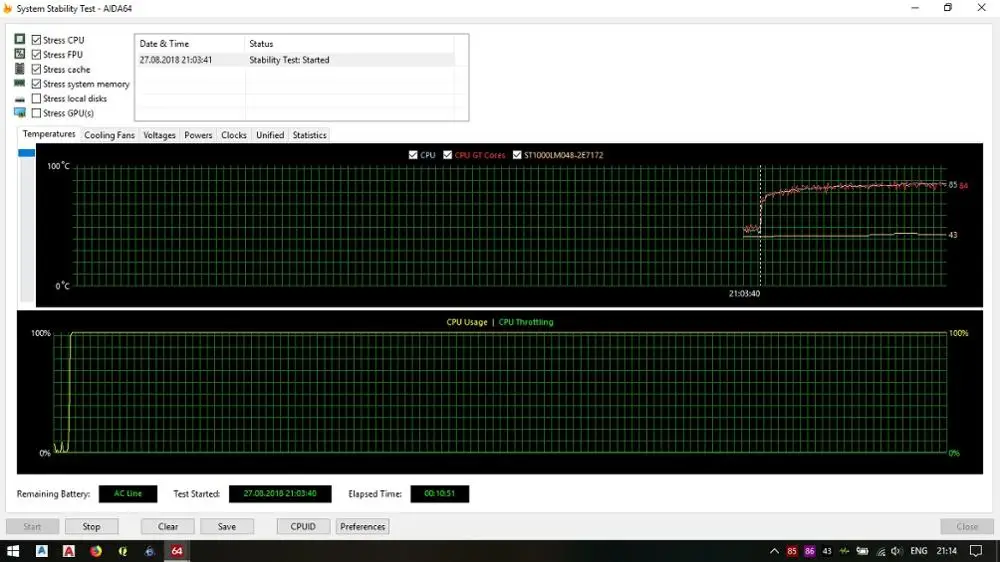Uncheck the Stress cache checkbox
Image resolution: width=1000 pixels, height=562 pixels.
click(x=36, y=69)
